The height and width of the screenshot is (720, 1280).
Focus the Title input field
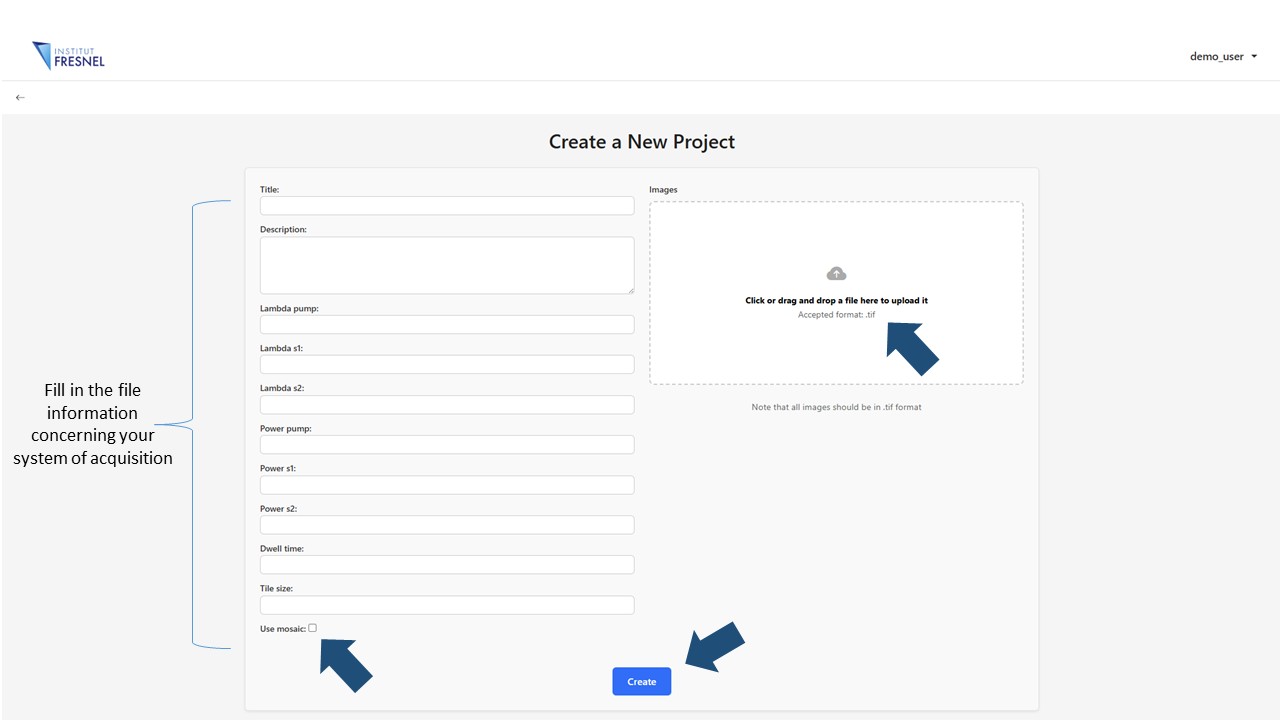pos(447,205)
